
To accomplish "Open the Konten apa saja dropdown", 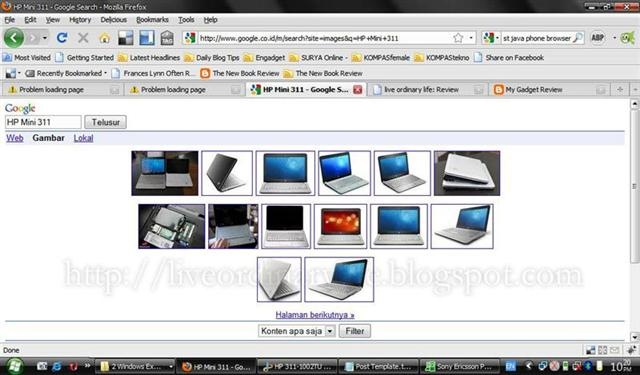I will coord(297,331).
